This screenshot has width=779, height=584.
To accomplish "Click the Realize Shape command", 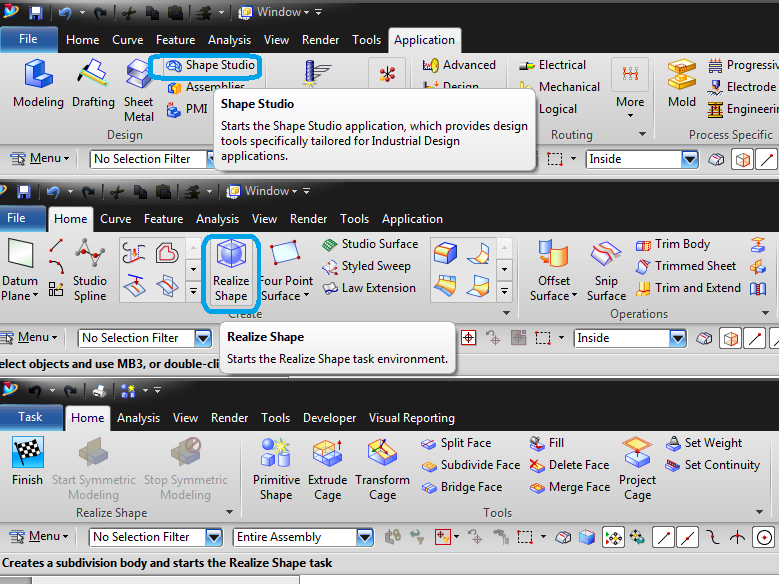I will [x=231, y=271].
